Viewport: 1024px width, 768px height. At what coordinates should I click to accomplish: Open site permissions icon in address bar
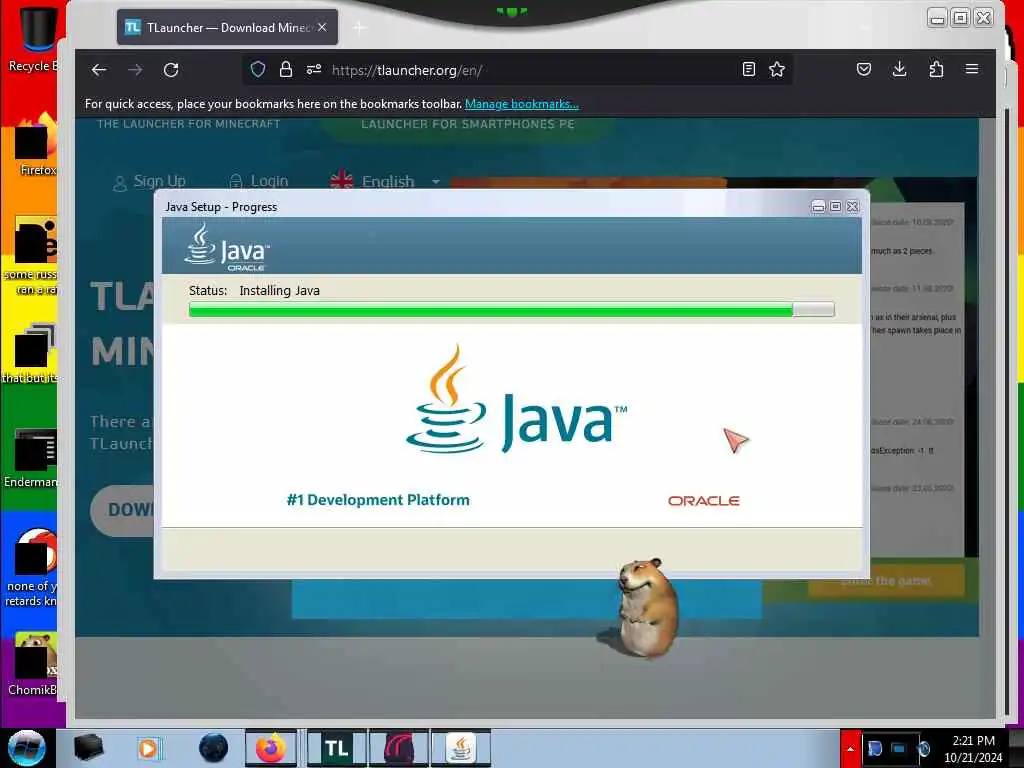(x=314, y=69)
